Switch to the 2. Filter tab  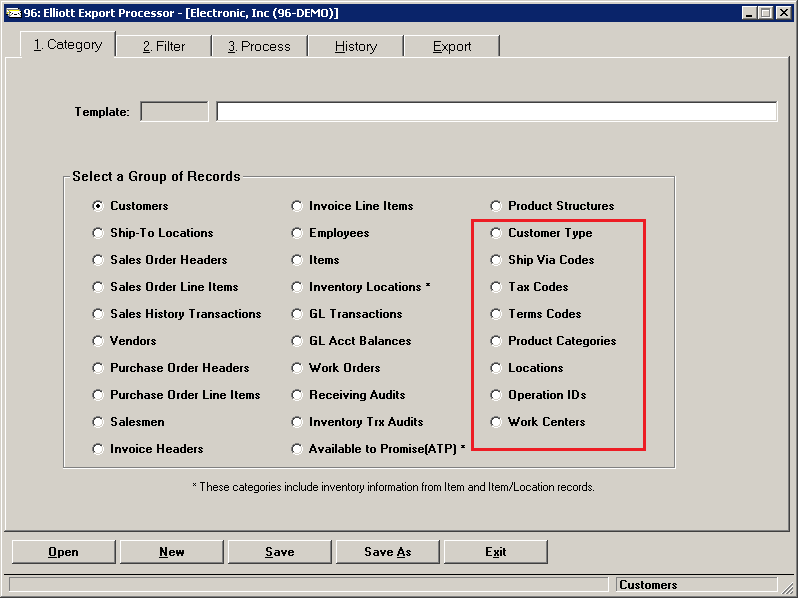click(164, 46)
